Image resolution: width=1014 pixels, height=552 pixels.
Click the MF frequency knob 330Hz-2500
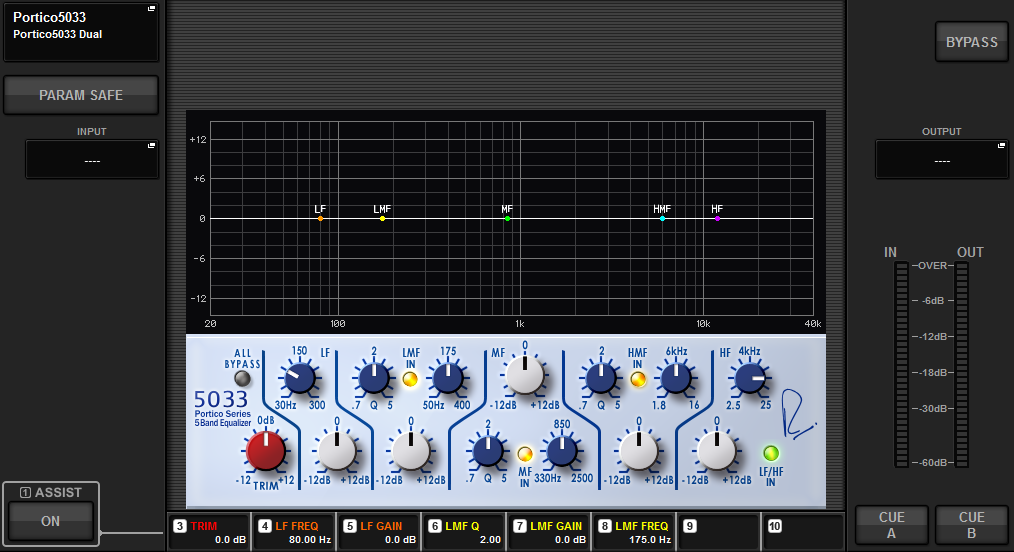(x=562, y=451)
